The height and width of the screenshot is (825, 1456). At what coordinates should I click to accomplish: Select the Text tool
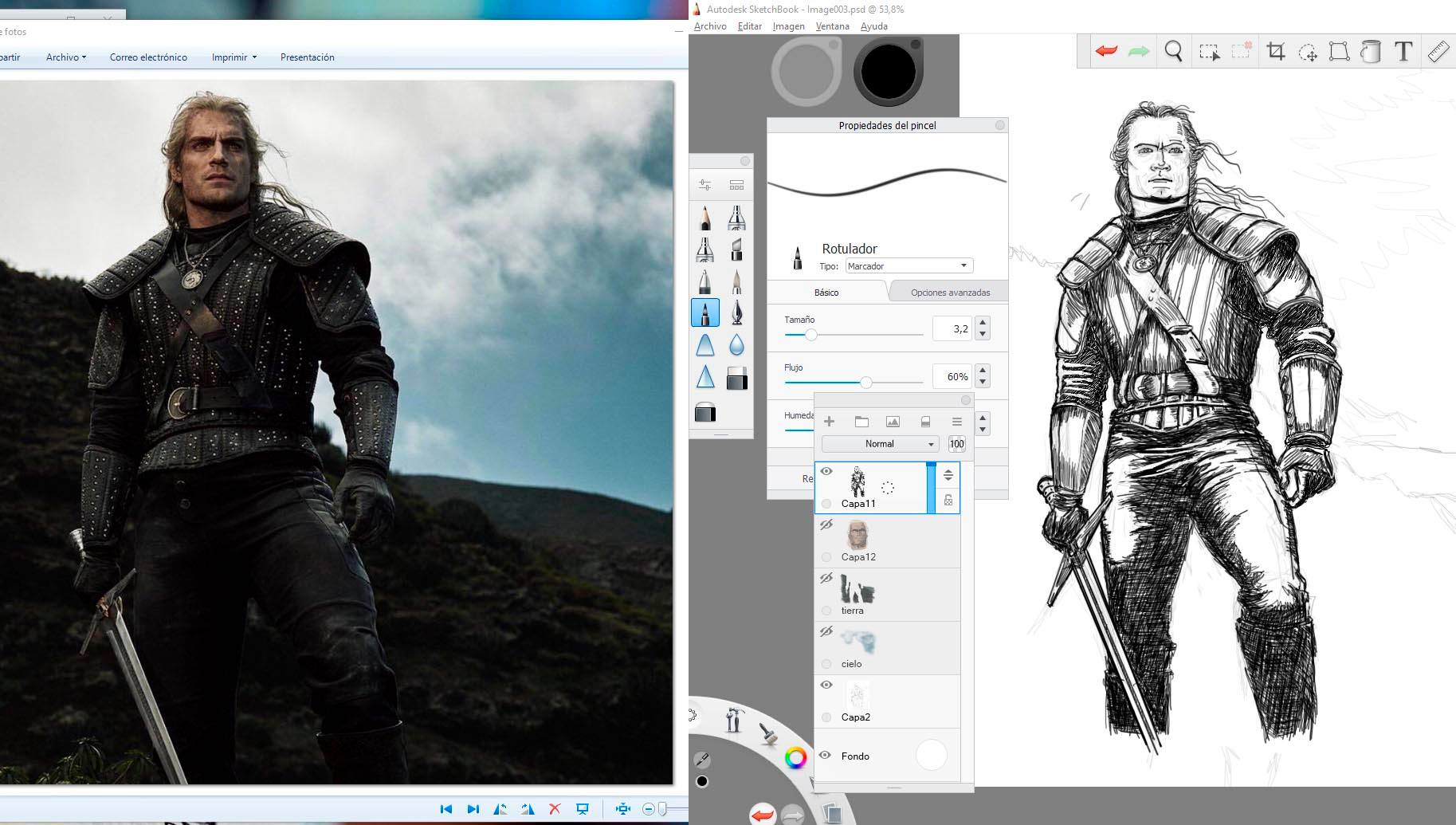[x=1403, y=52]
